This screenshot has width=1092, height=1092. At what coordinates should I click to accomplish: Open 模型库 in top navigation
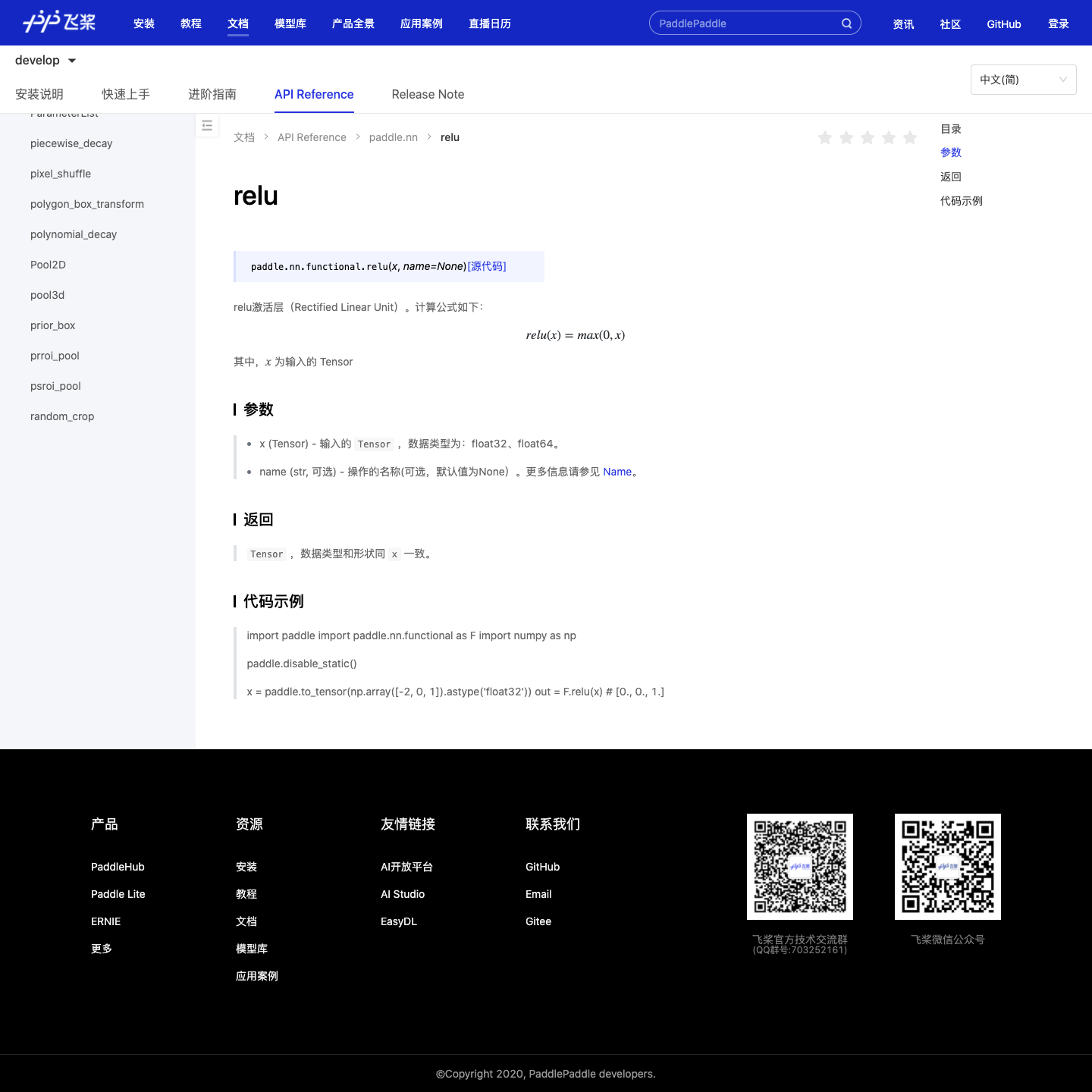pos(290,24)
